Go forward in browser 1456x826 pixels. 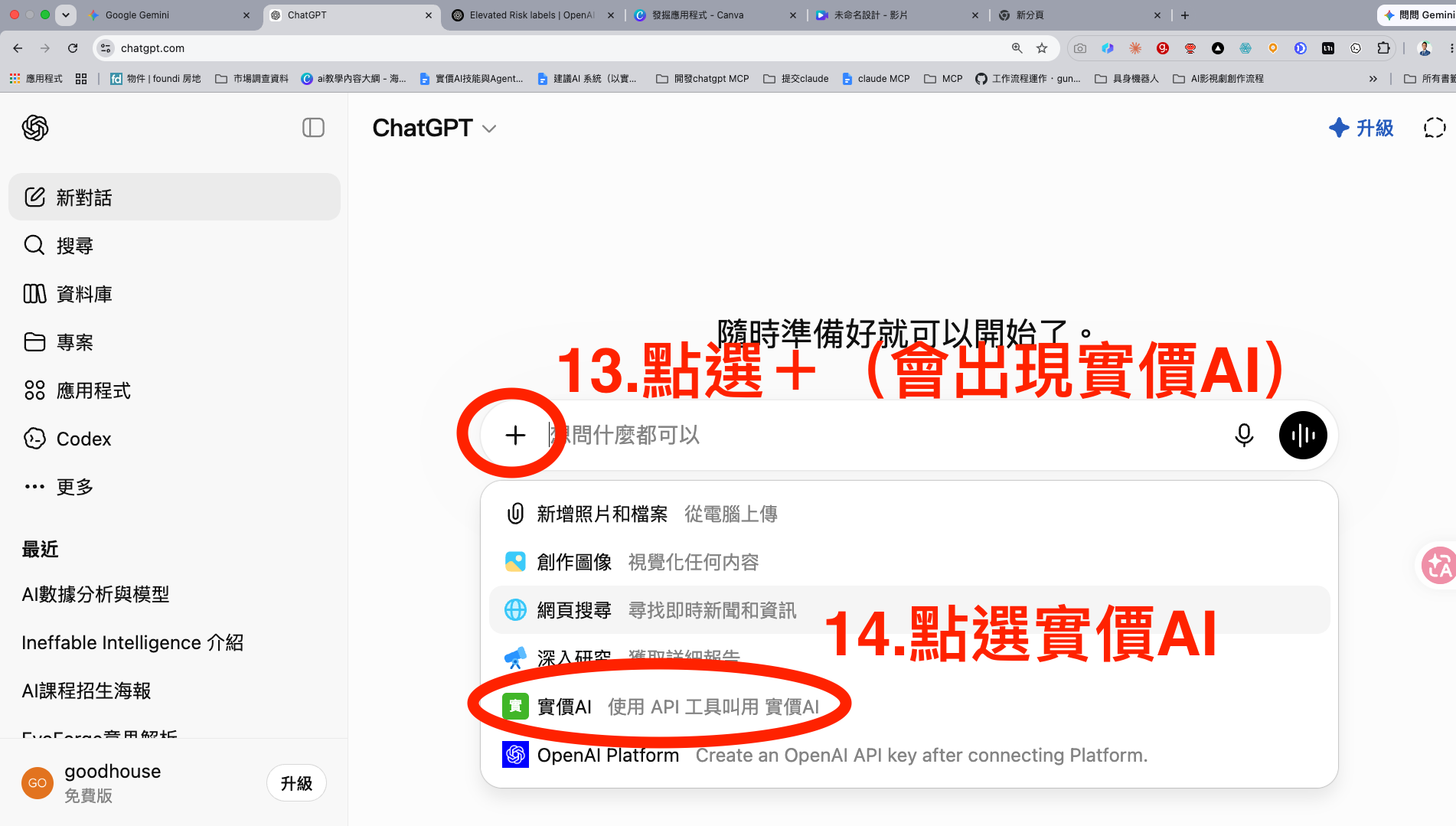(x=45, y=47)
